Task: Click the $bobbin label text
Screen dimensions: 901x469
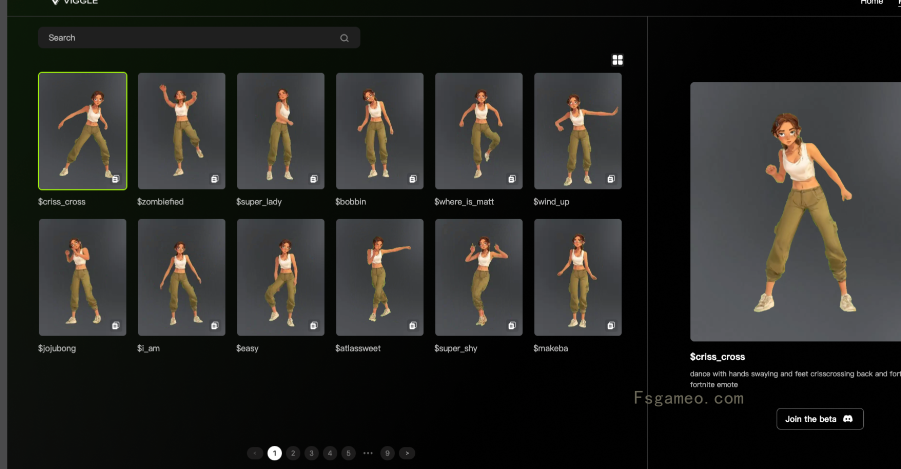Action: [x=351, y=202]
